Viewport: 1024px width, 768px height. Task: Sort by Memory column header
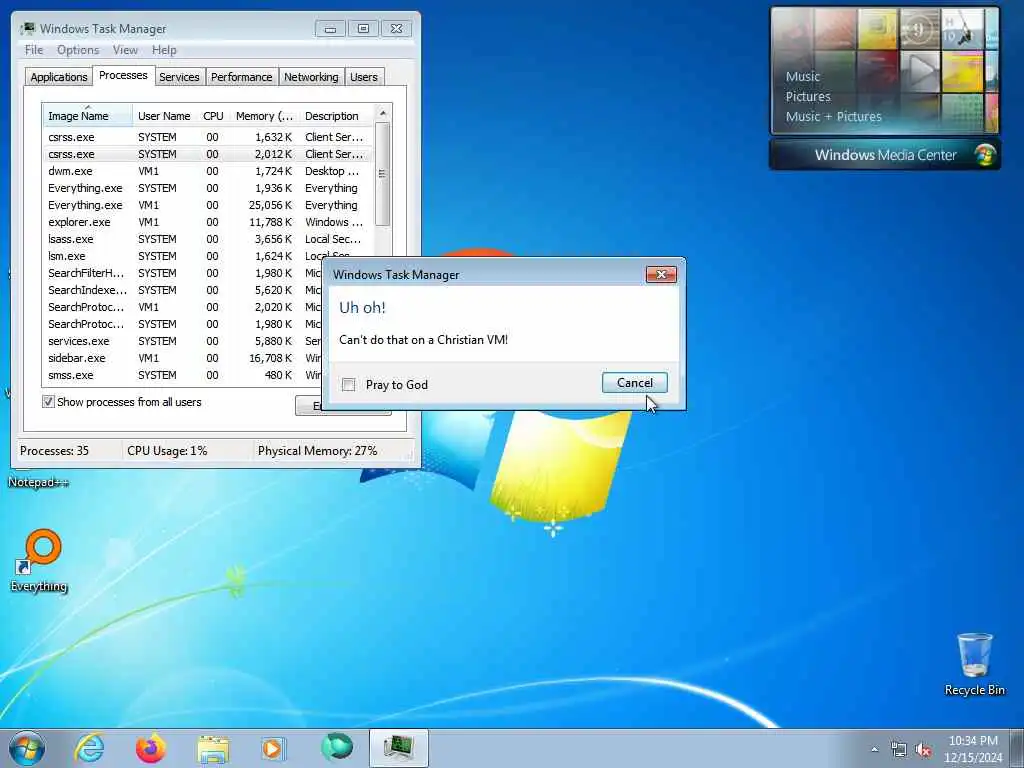264,116
